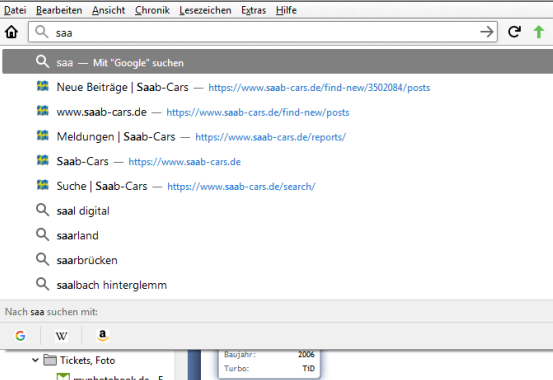
Task: Open the Ansicht menu
Action: (x=109, y=10)
